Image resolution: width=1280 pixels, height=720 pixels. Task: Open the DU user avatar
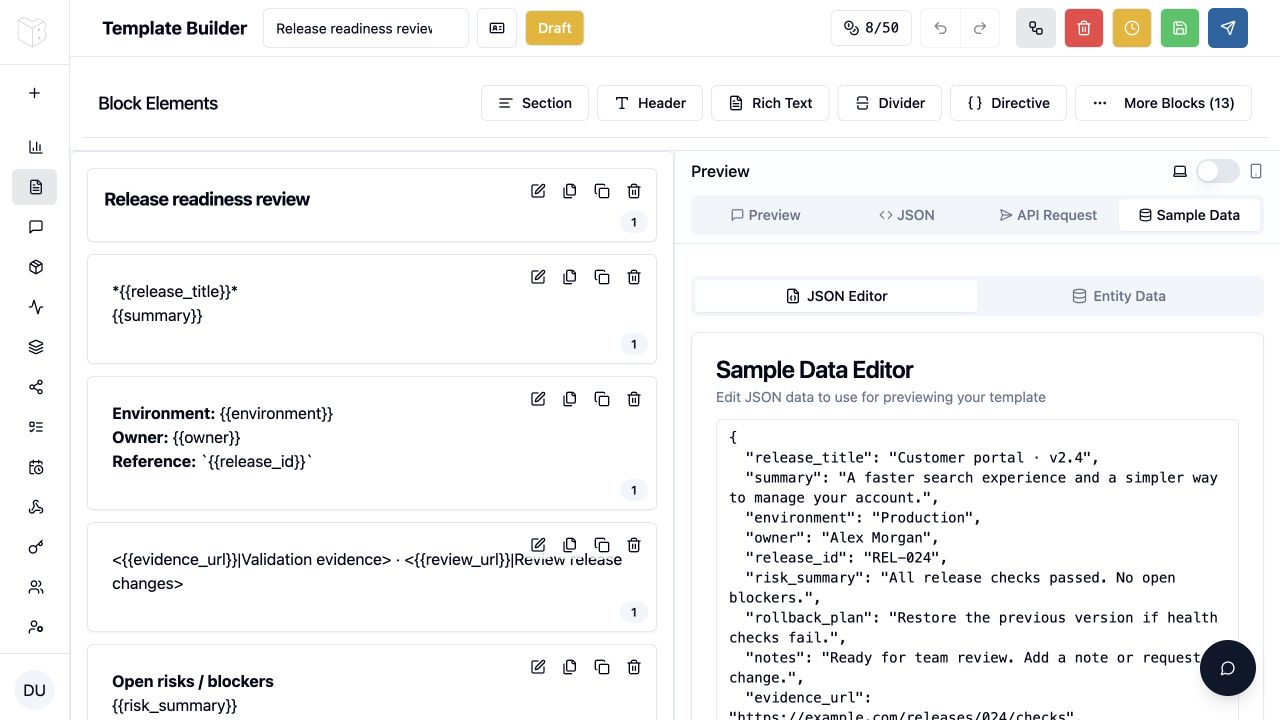point(34,690)
